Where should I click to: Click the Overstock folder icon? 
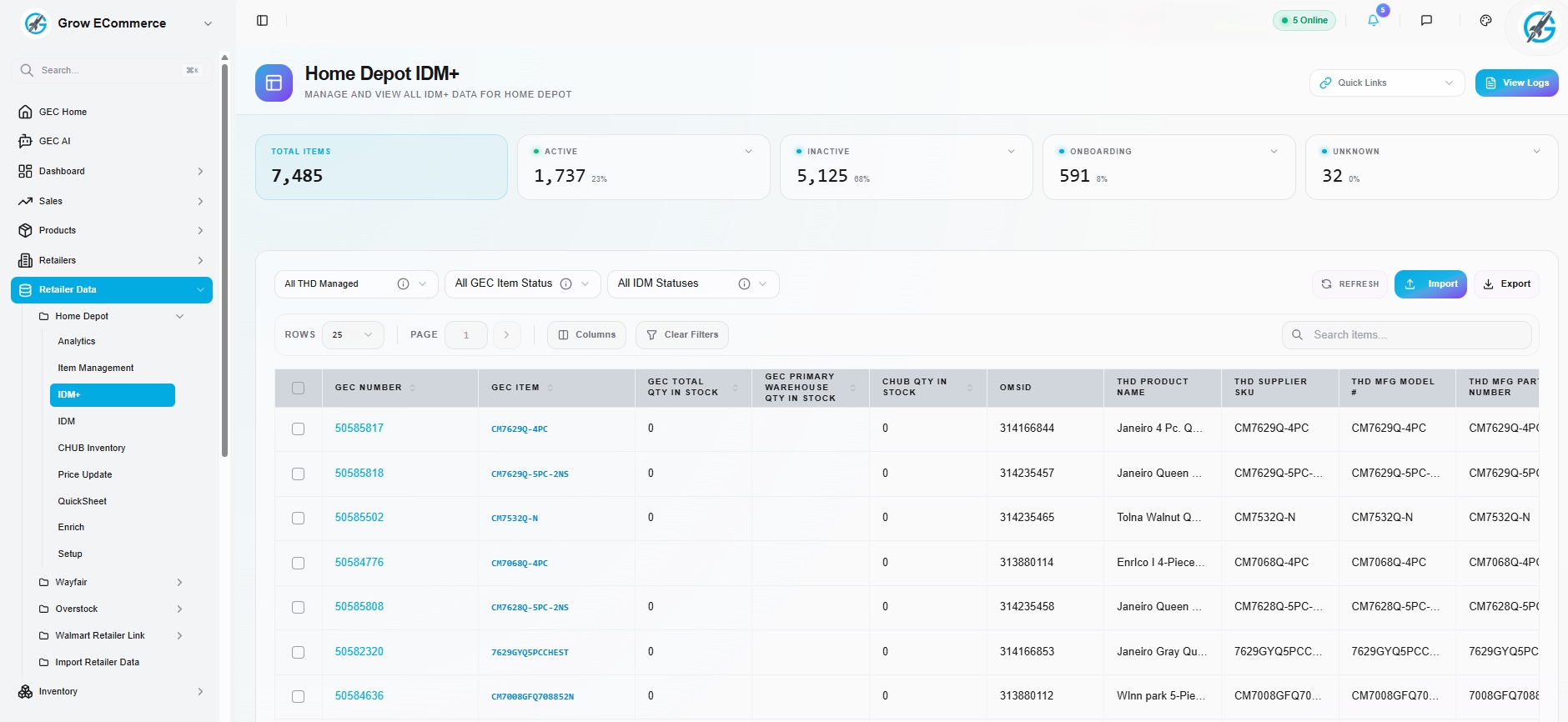point(44,609)
